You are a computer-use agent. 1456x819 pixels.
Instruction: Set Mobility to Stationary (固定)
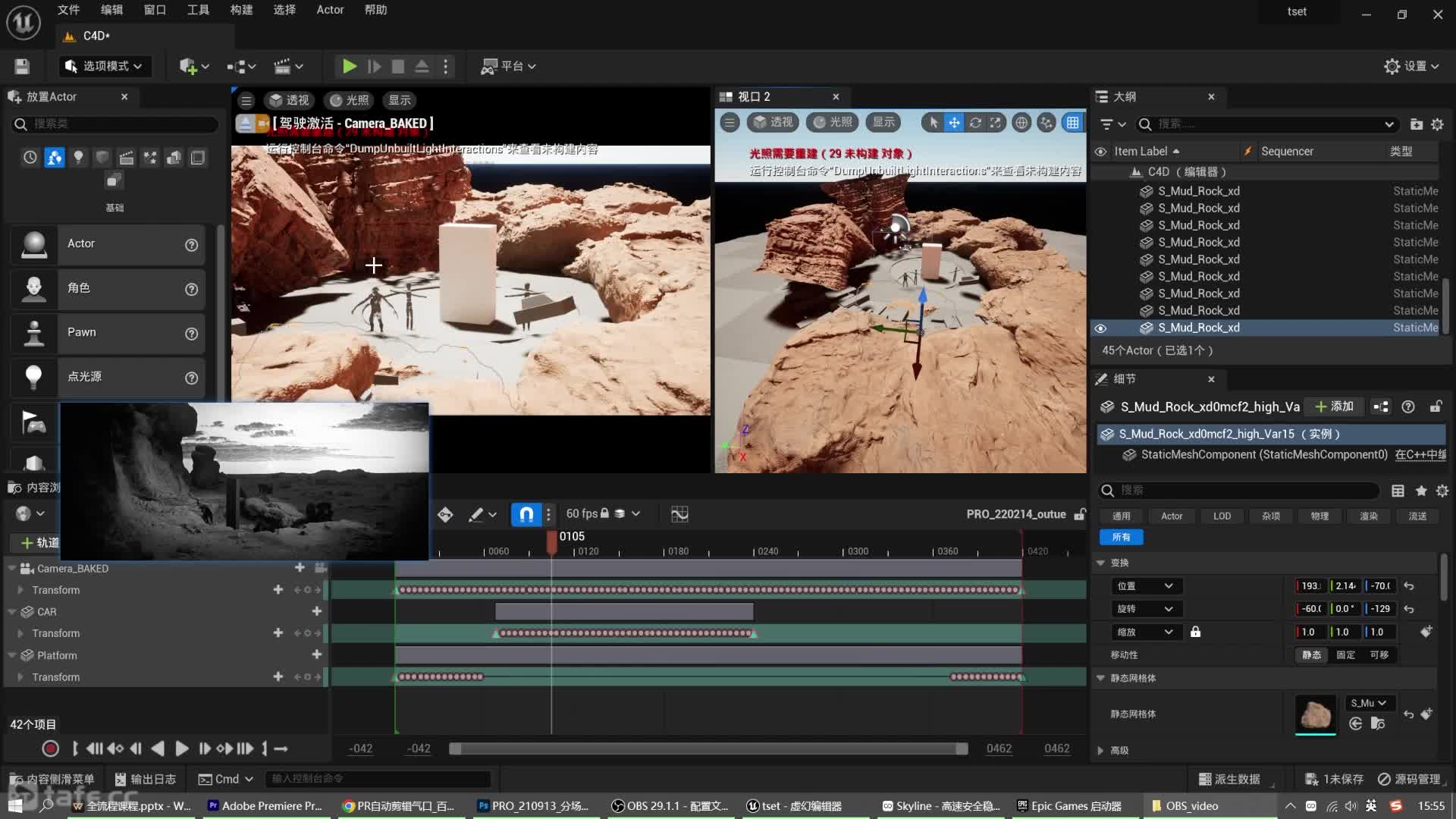[x=1346, y=655]
